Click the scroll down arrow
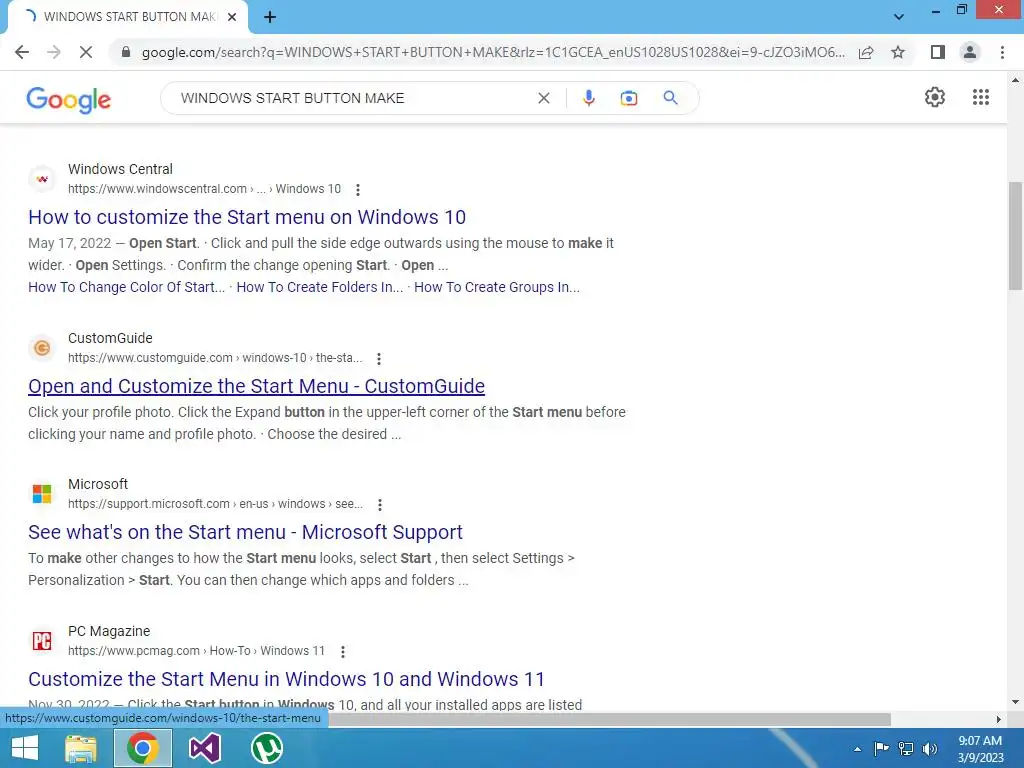The image size is (1024, 768). click(x=1015, y=703)
